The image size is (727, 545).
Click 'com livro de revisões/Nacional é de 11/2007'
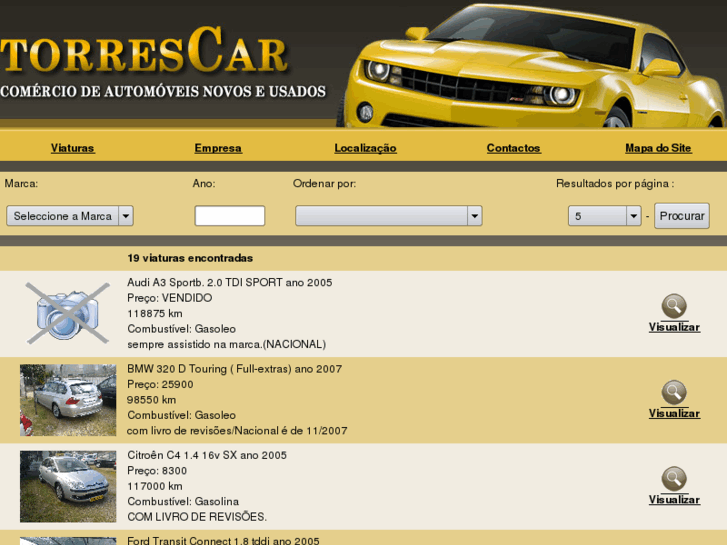237,430
